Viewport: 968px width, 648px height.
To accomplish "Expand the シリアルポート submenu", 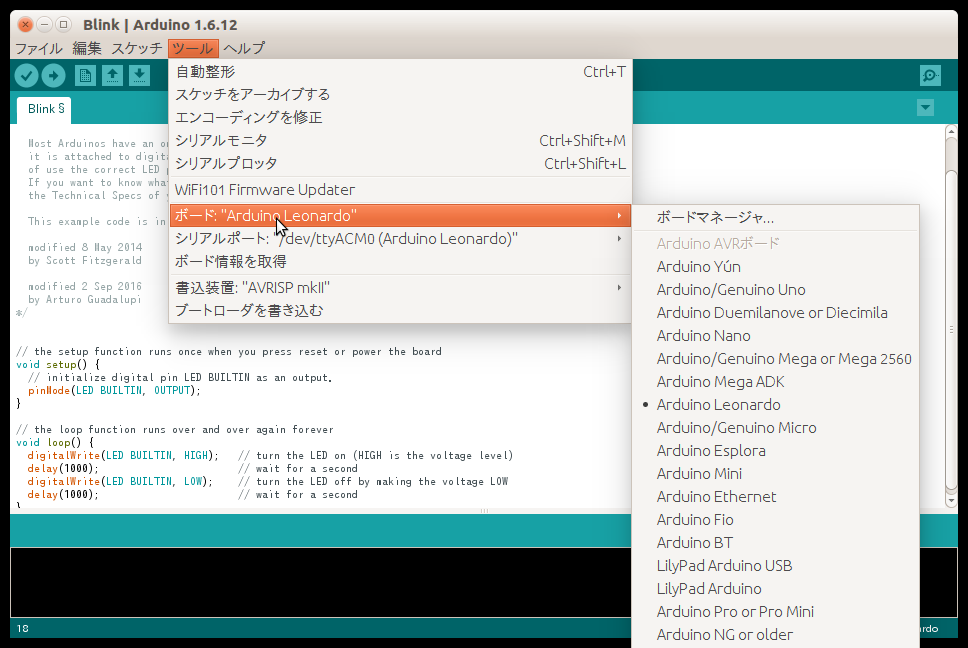I will (x=400, y=238).
